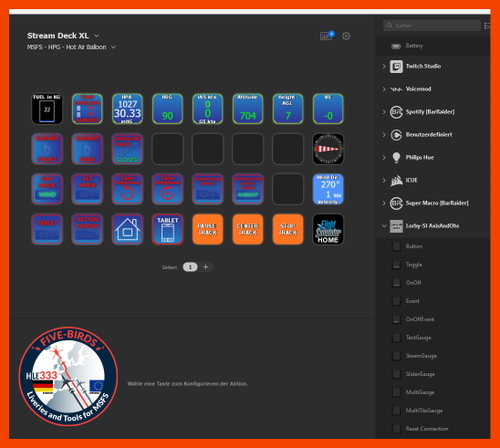Click the PAUSE TRACK orange key
Image resolution: width=500 pixels, height=448 pixels.
pos(208,229)
